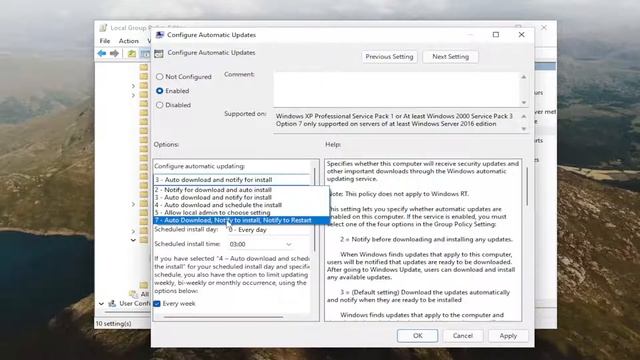The image size is (640, 360).
Task: Choose option 5 Allow local admin to choose setting
Action: (241, 212)
